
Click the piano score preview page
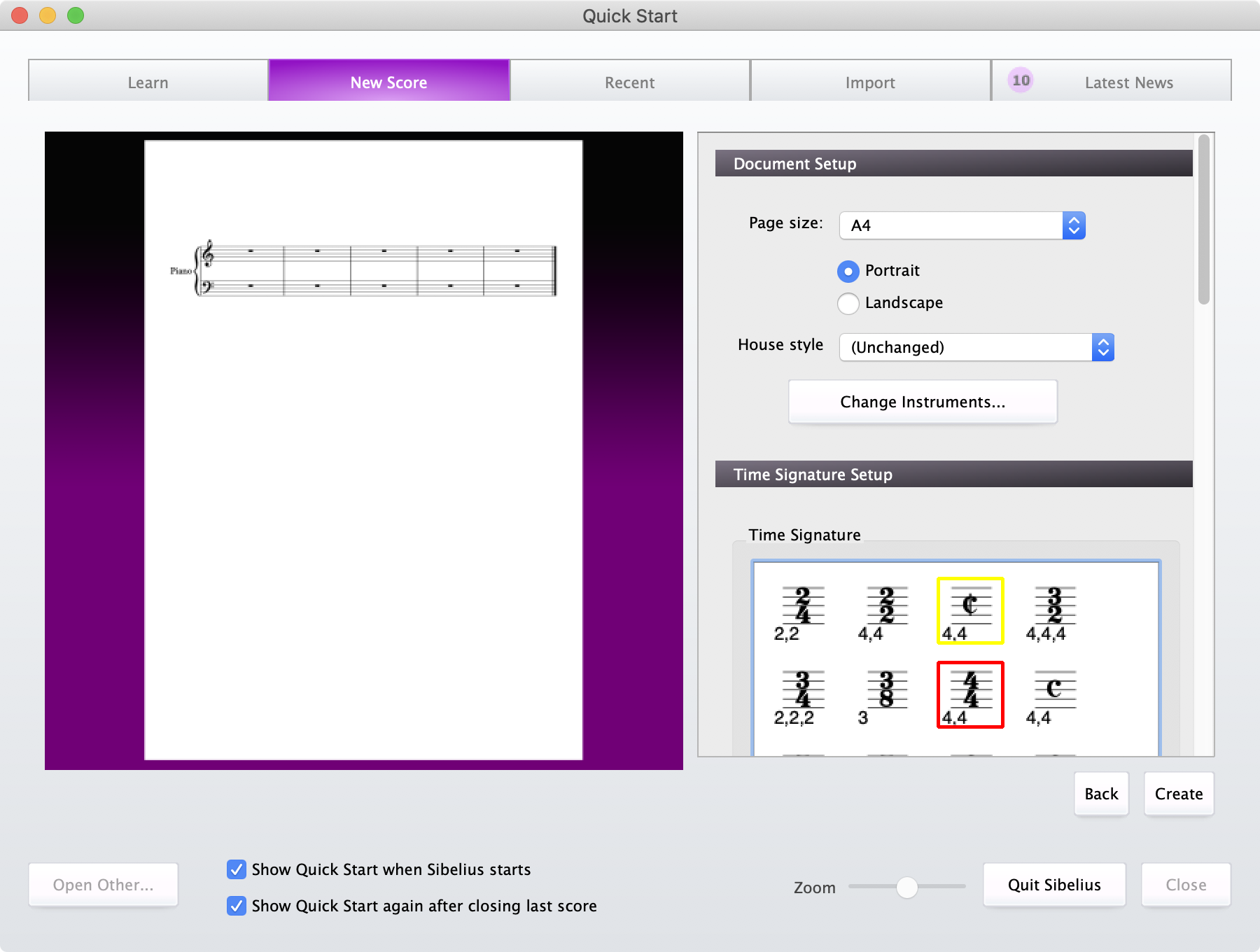coord(363,450)
